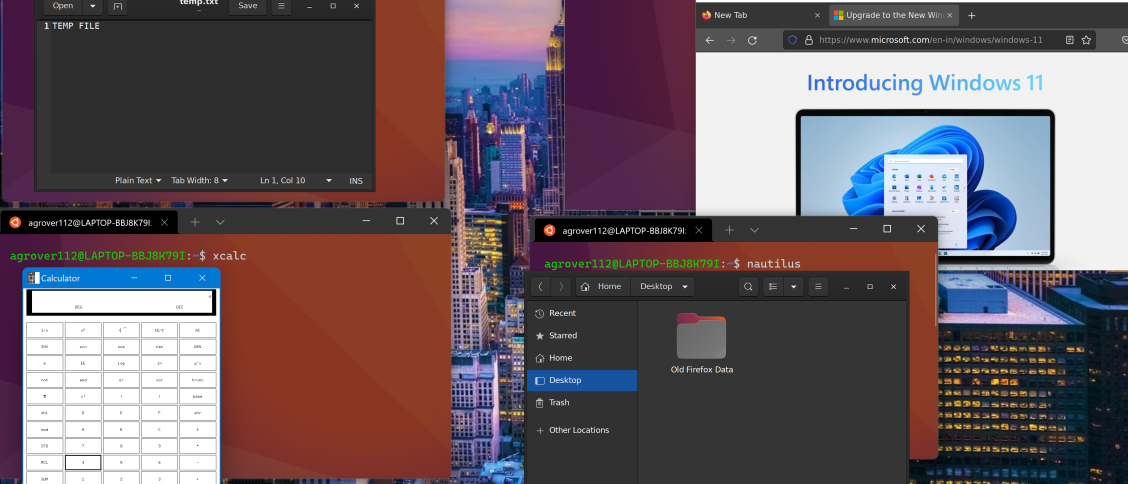Image resolution: width=1128 pixels, height=484 pixels.
Task: Go back in Firefox history
Action: coord(710,40)
